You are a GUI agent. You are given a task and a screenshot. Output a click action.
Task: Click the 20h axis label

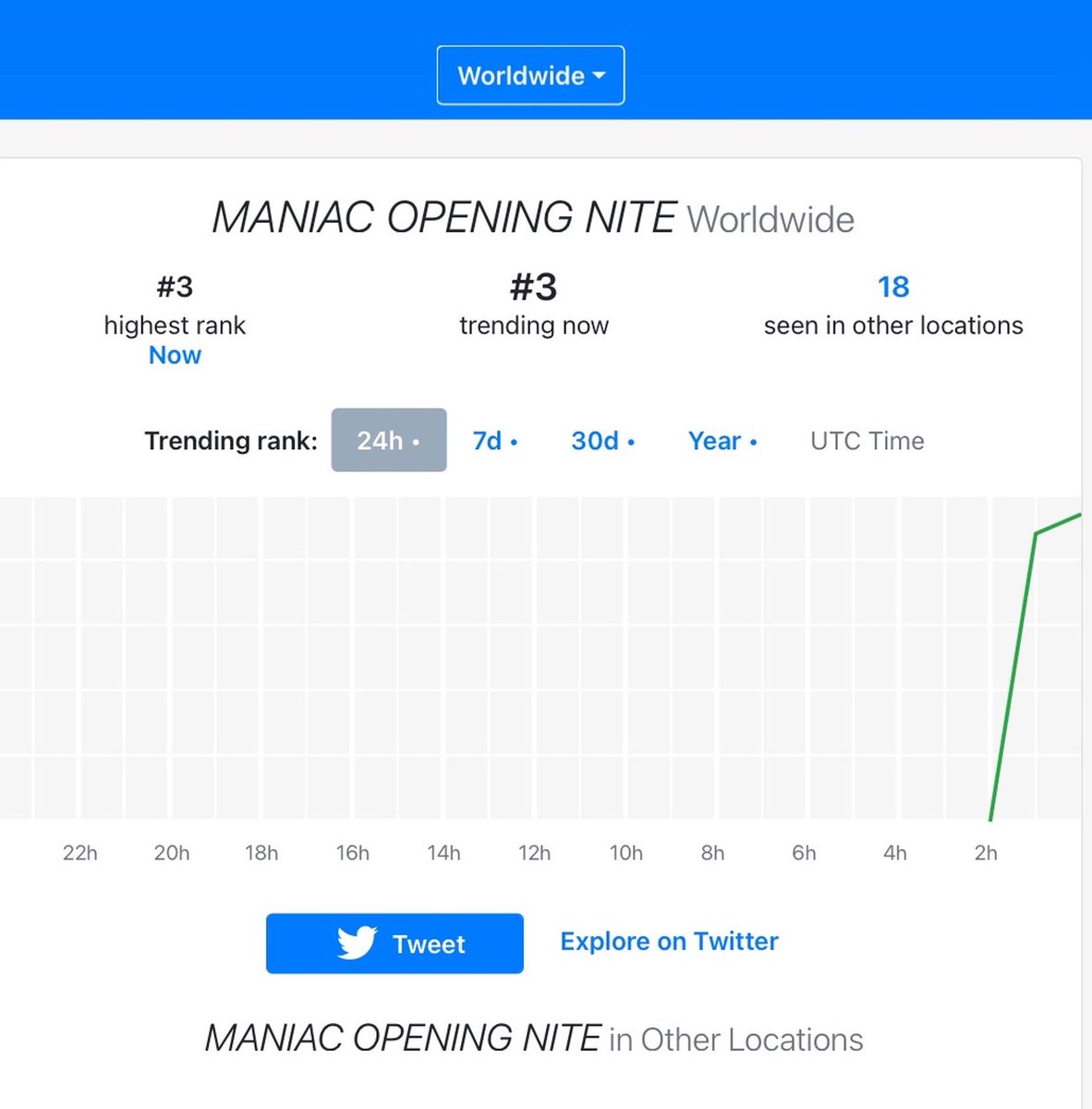tap(172, 853)
